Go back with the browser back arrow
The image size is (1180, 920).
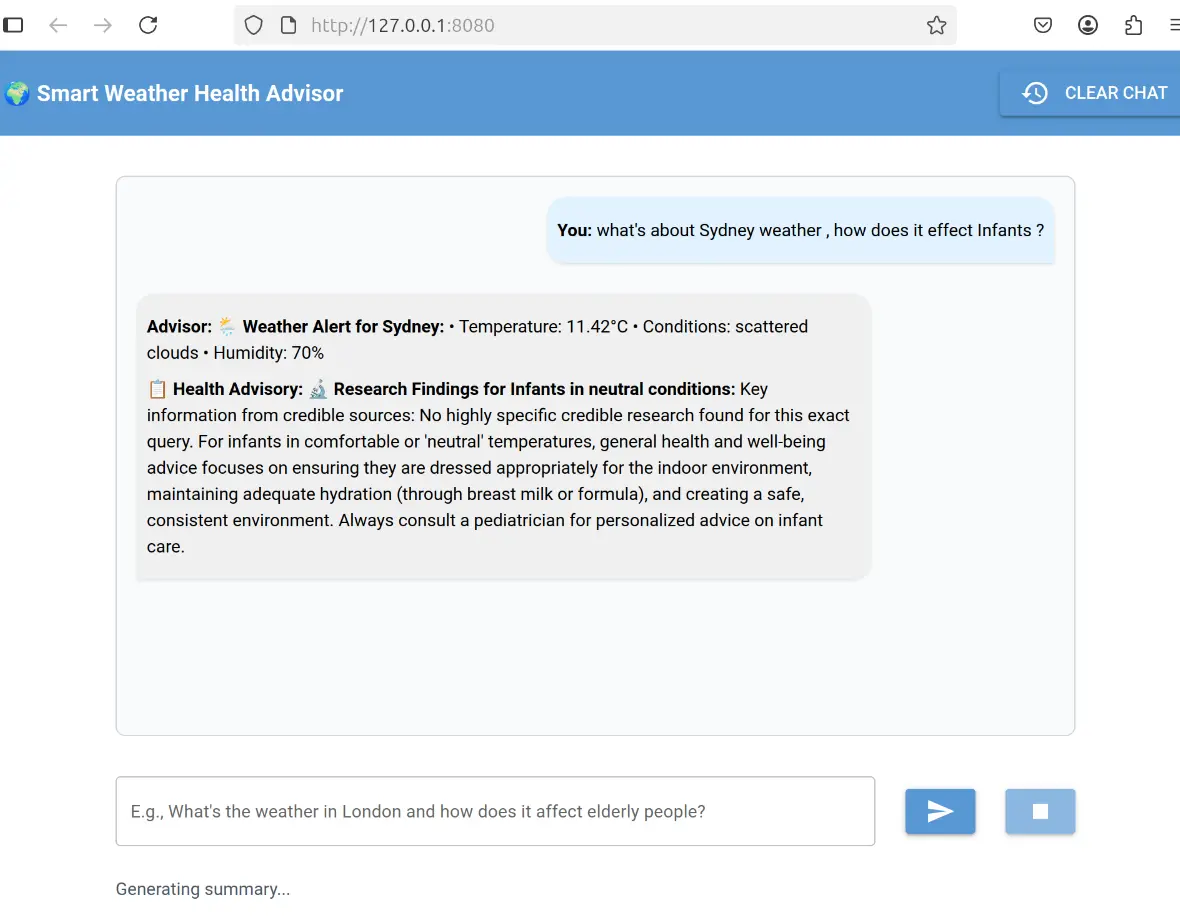pyautogui.click(x=58, y=25)
